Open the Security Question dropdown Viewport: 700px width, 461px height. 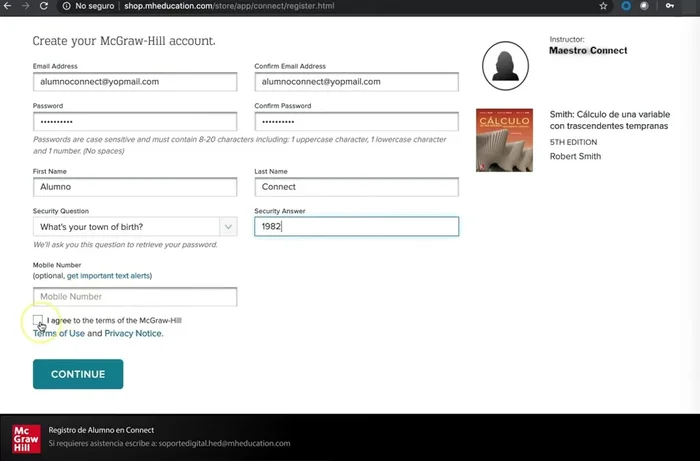pos(135,227)
